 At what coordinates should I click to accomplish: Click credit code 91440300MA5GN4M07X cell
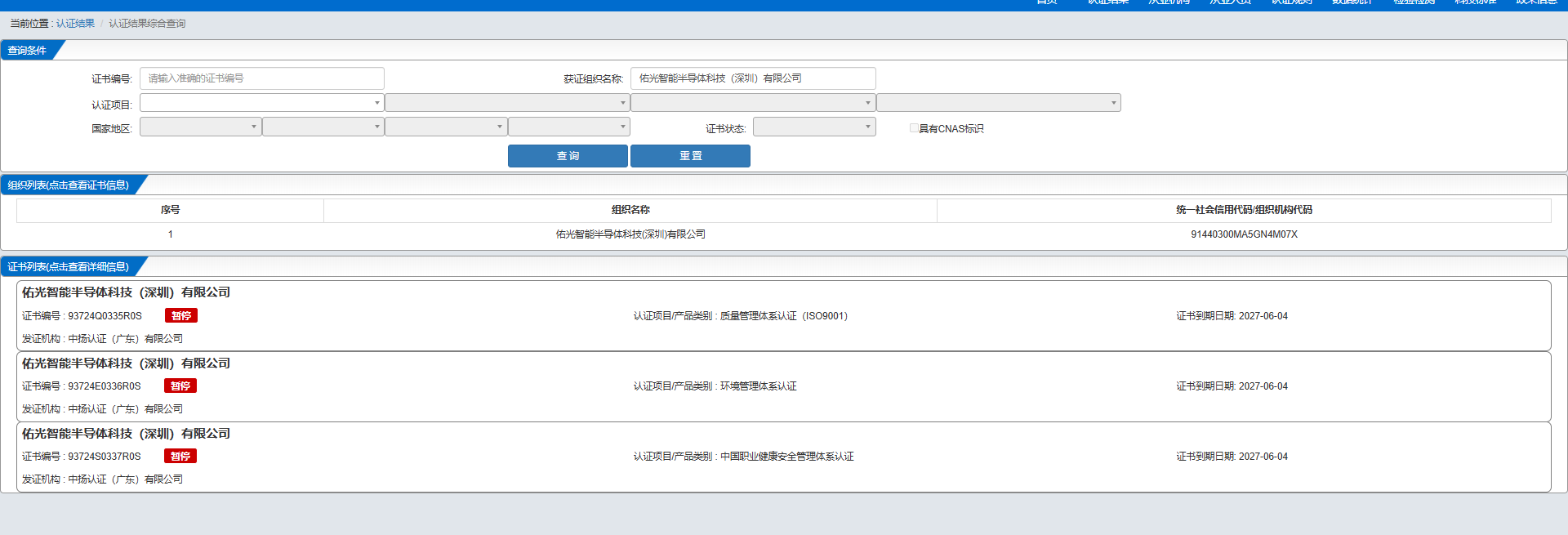click(1244, 234)
